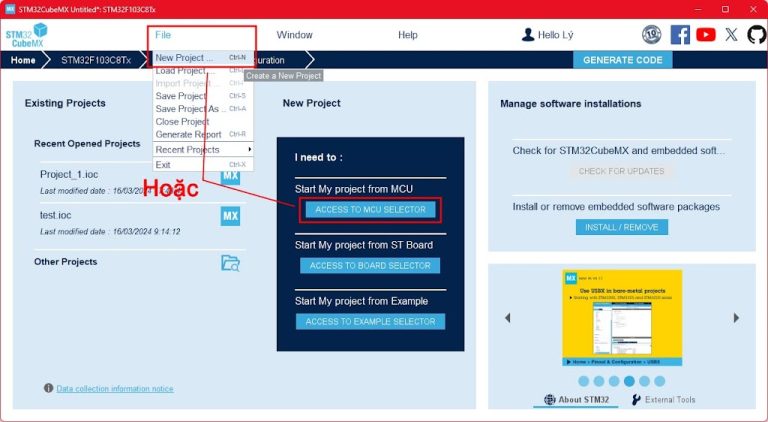768x422 pixels.
Task: Click the STM32CubeMX logo
Action: (26, 35)
